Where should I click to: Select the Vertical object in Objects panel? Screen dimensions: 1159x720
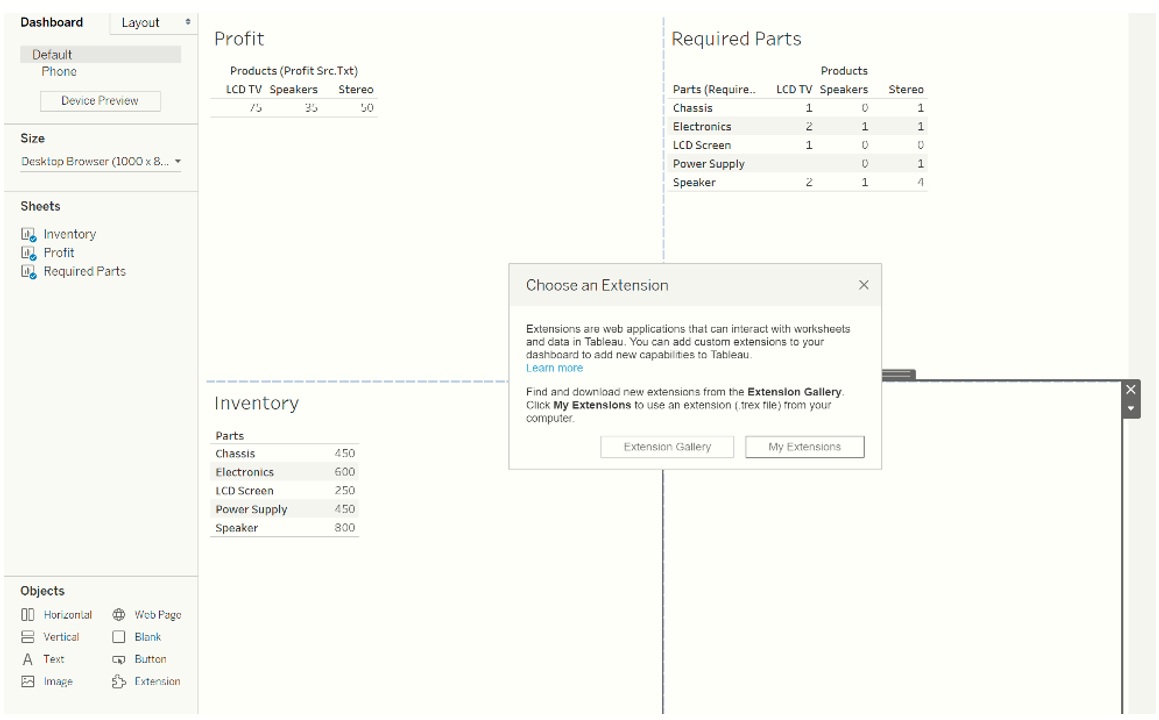click(60, 637)
